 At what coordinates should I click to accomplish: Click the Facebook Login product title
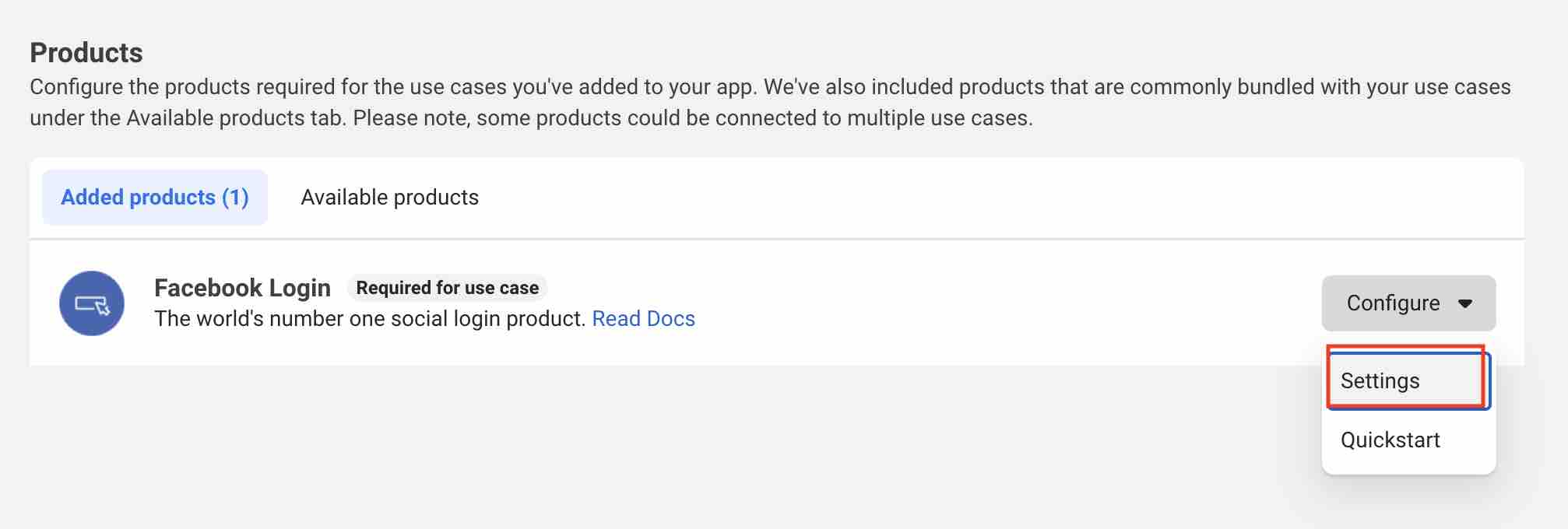(242, 288)
